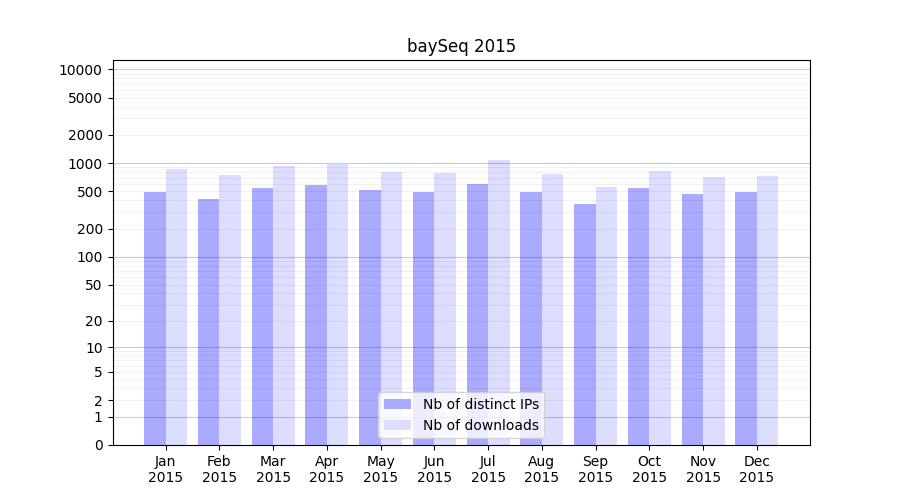Click the Dec 2015 distinct IPs bar

(x=746, y=318)
